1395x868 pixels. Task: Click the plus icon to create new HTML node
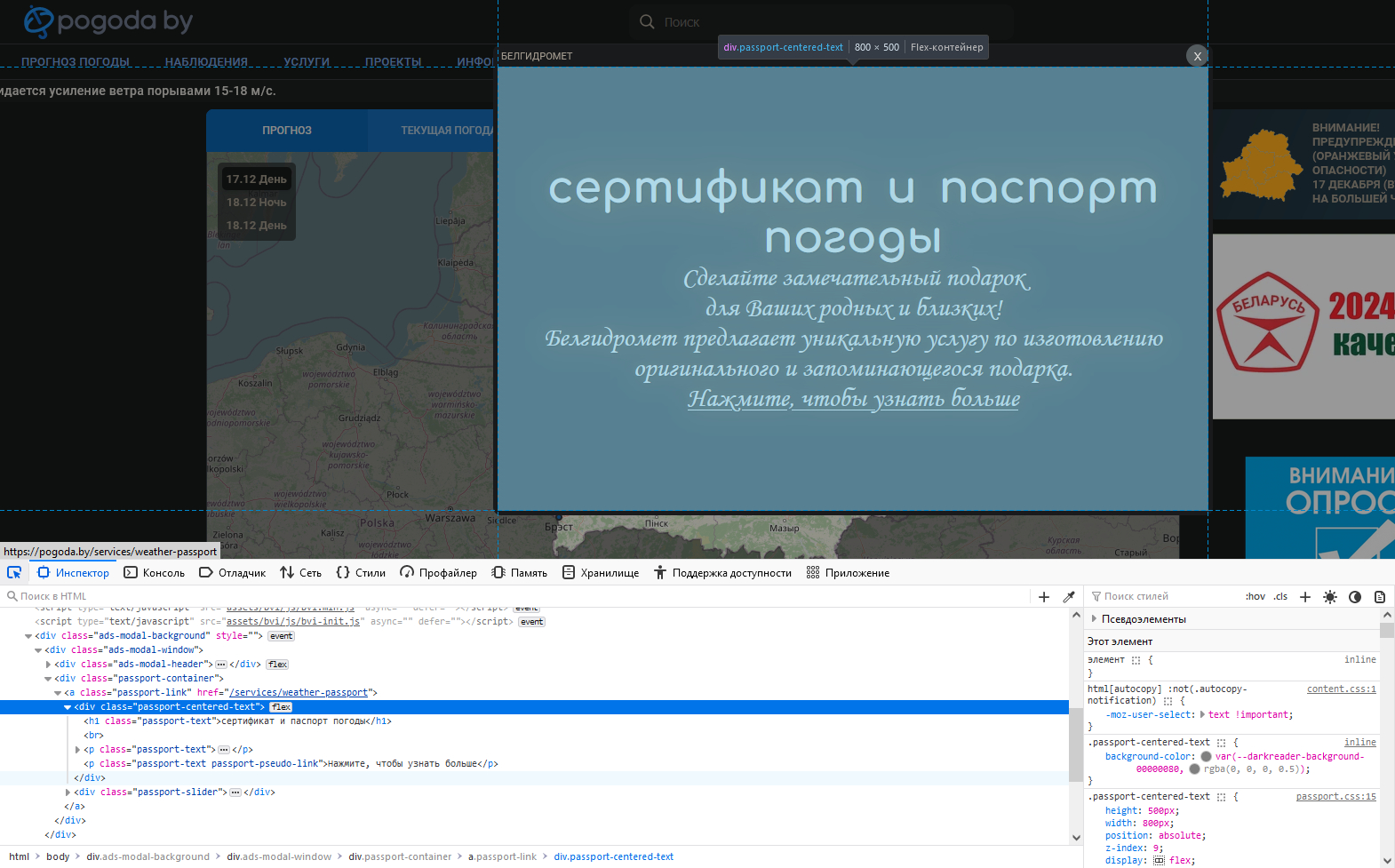pyautogui.click(x=1044, y=597)
